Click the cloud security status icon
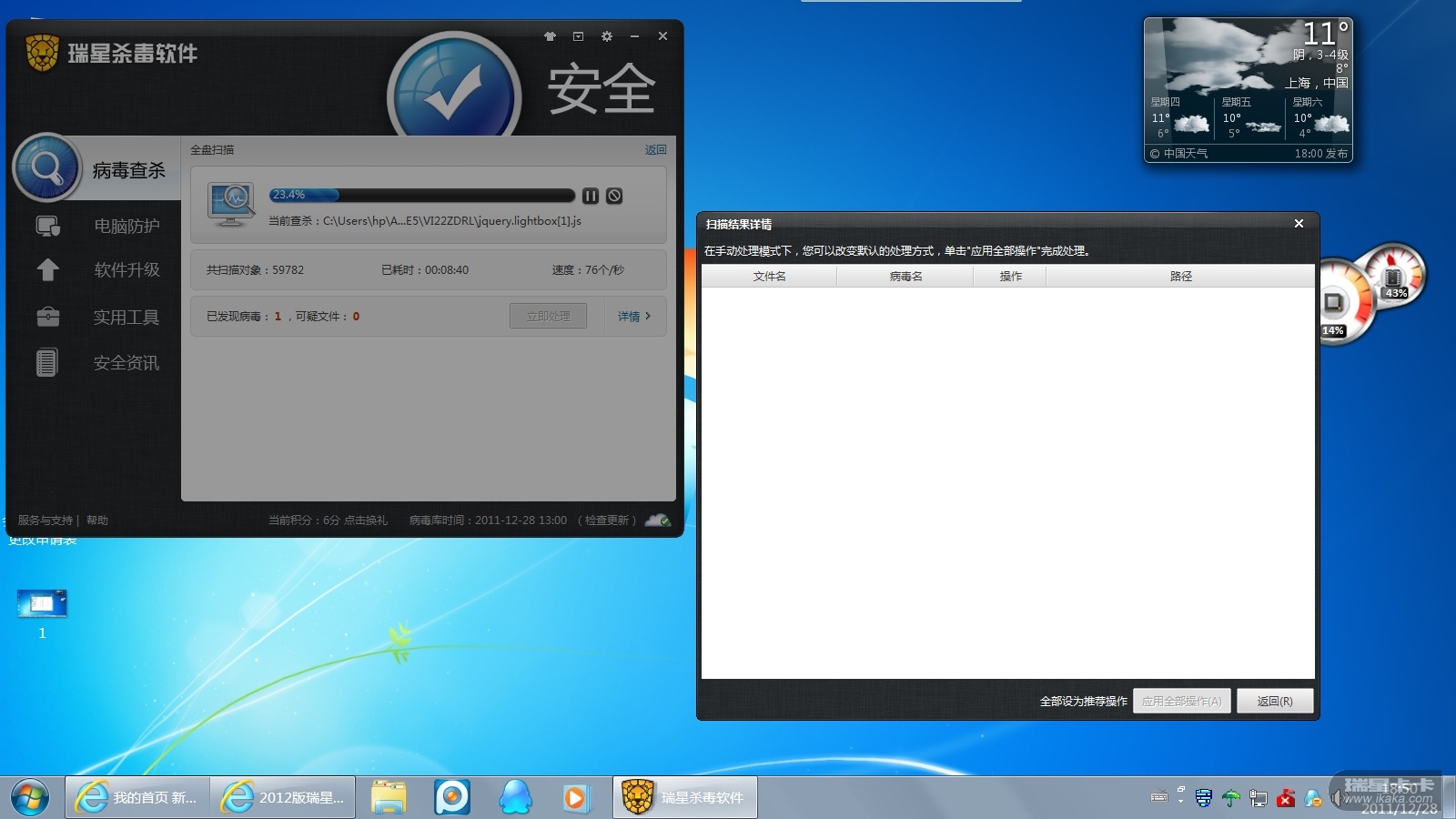 pos(658,521)
